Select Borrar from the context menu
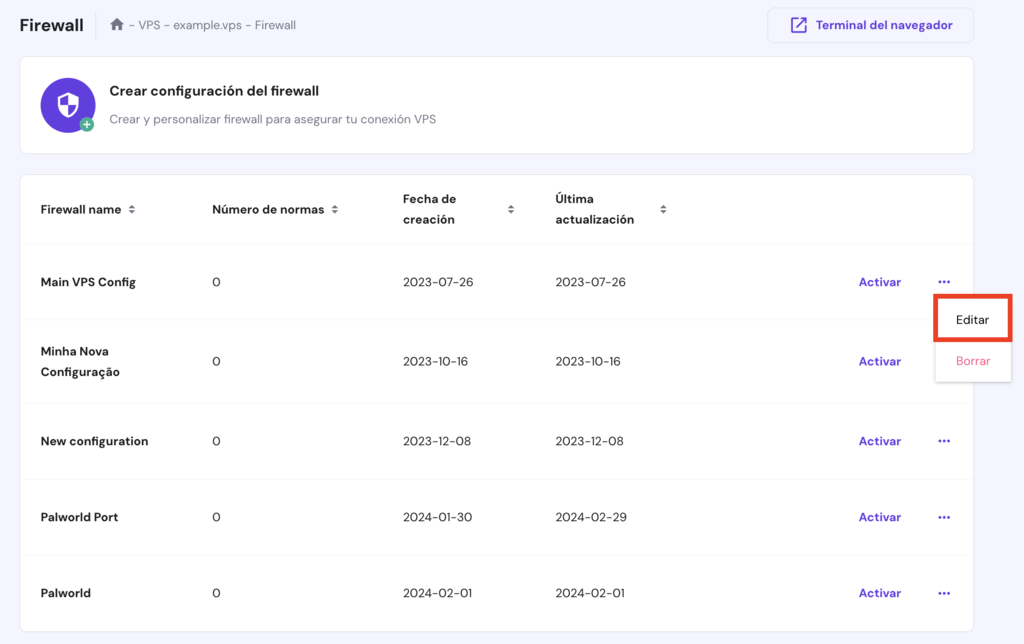Screen dimensions: 1024x644 click(x=971, y=361)
